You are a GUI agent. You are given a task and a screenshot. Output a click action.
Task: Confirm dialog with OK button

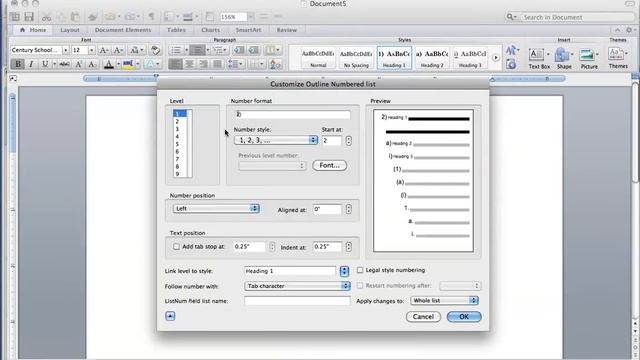[464, 317]
